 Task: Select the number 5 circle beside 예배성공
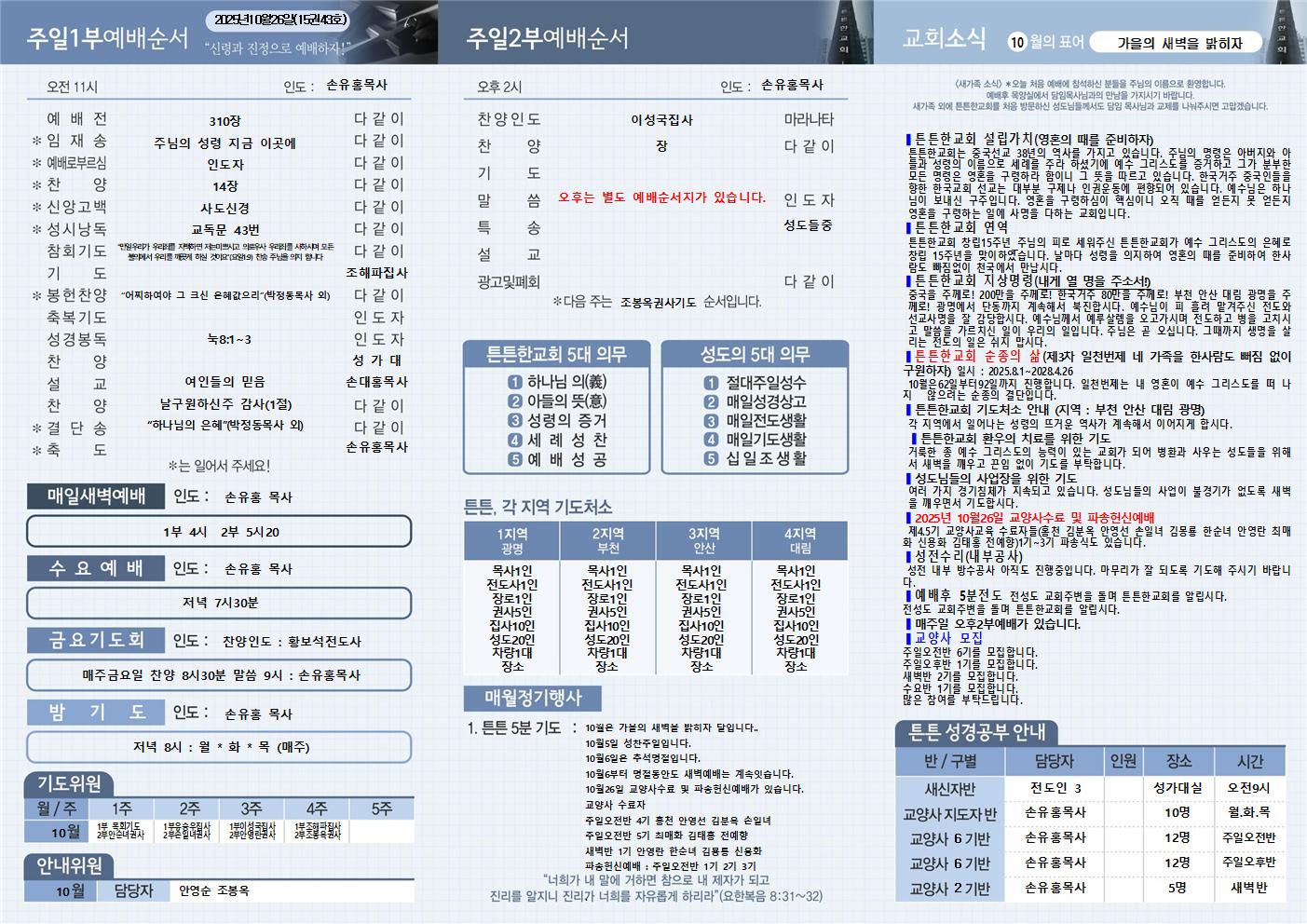515,459
